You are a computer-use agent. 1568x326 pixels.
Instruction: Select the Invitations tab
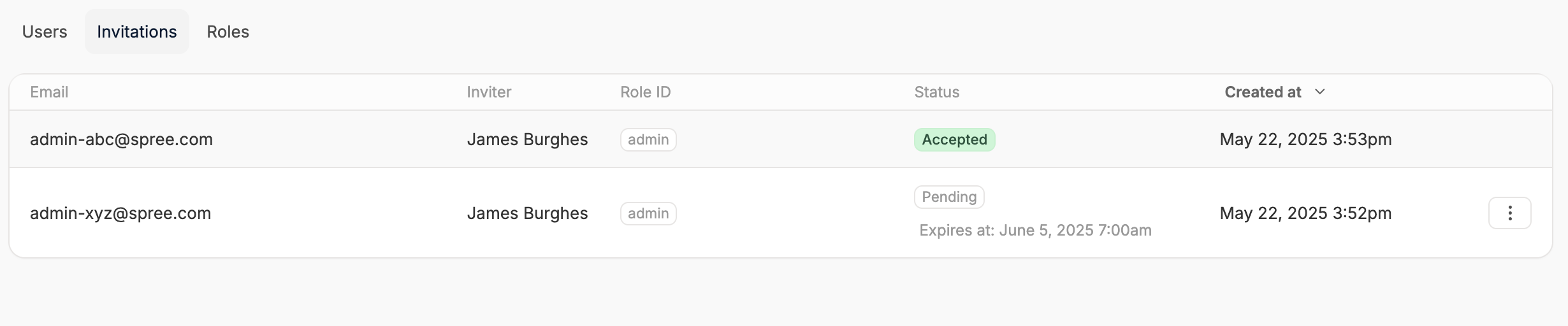click(136, 32)
